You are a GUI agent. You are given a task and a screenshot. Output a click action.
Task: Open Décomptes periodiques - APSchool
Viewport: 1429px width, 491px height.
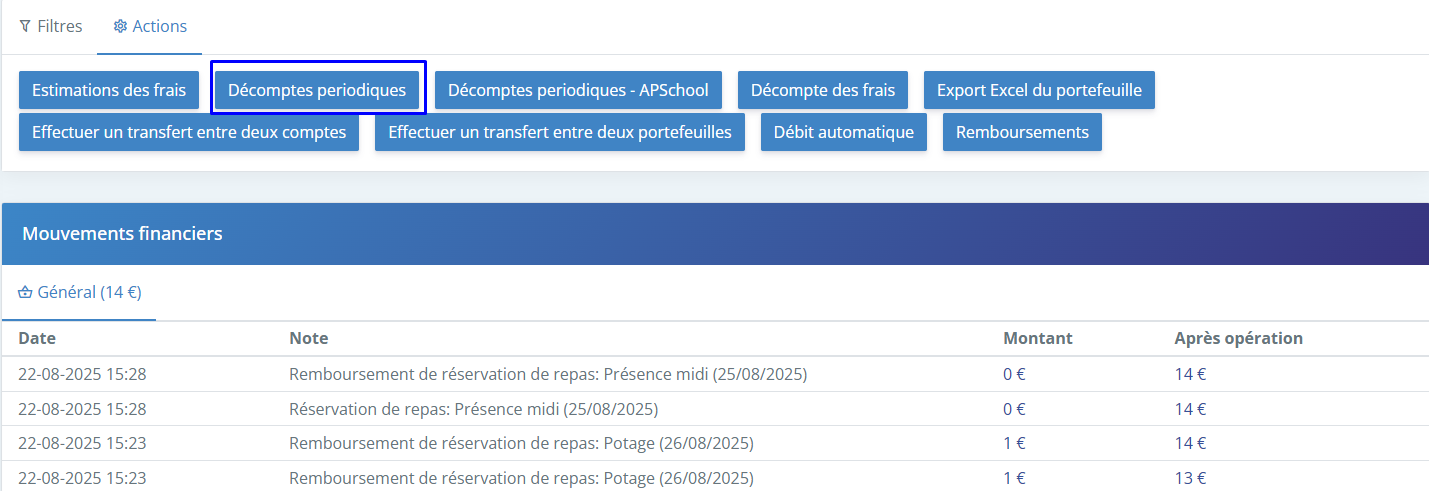click(578, 90)
